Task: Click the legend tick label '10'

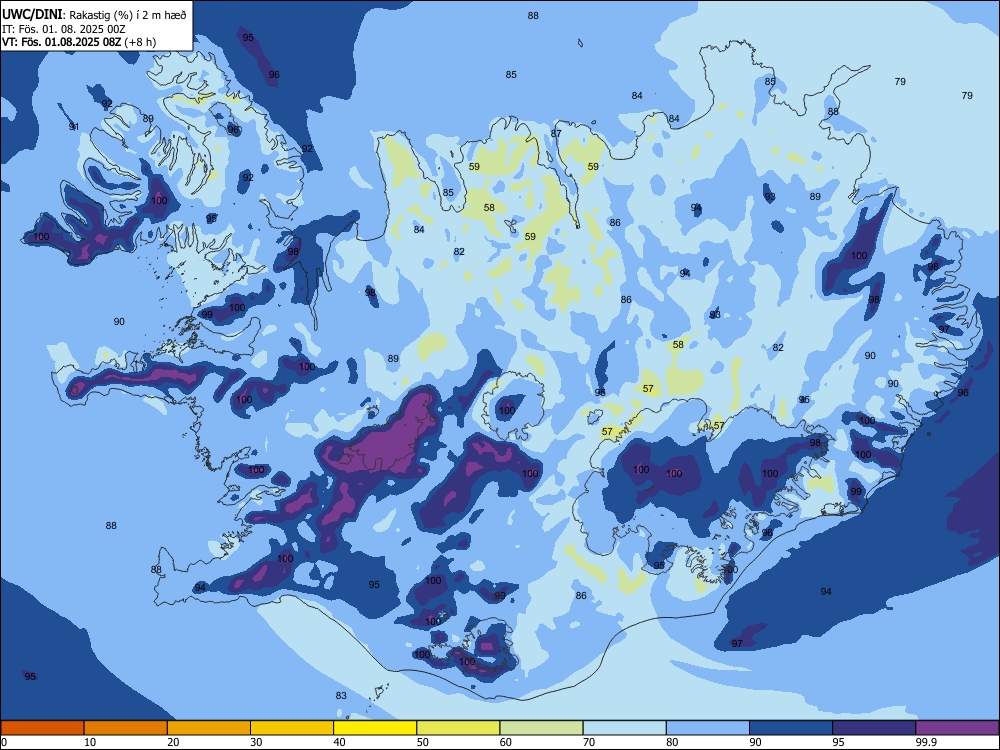Action: click(x=90, y=742)
